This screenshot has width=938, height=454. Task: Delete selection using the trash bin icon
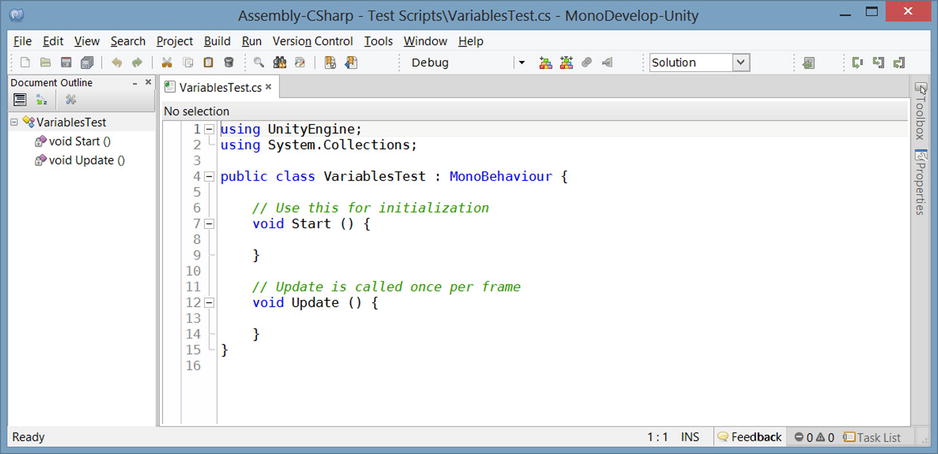[229, 62]
